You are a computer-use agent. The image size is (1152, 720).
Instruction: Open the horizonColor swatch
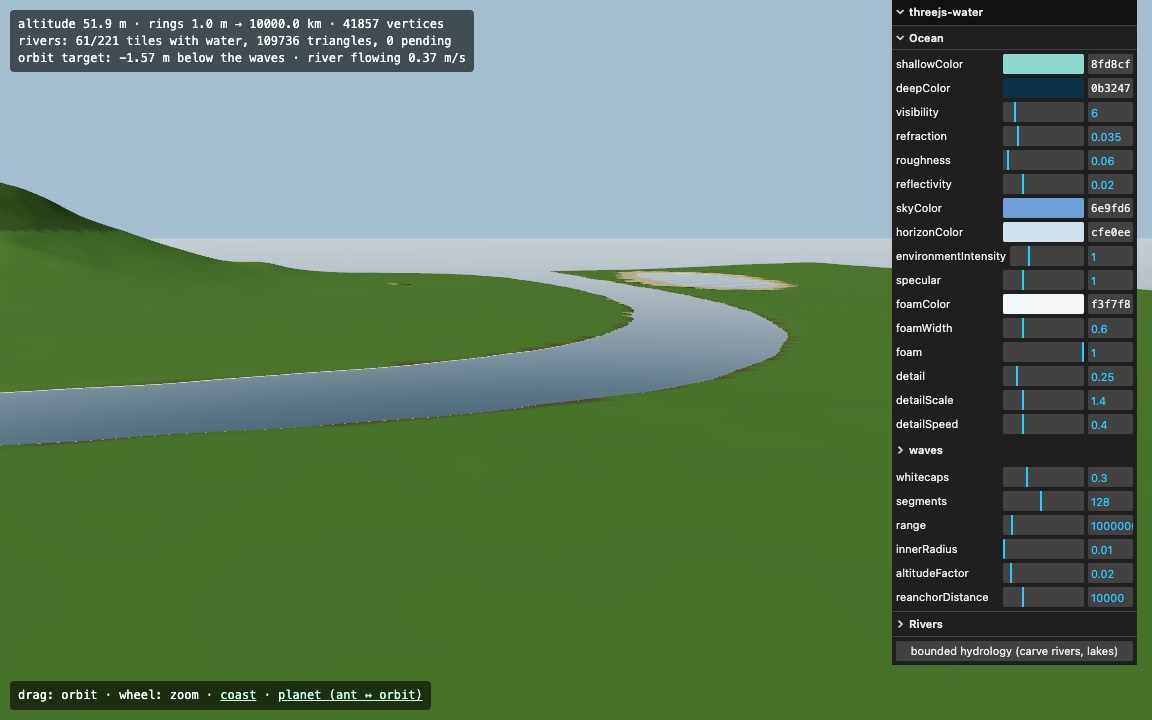pos(1043,232)
